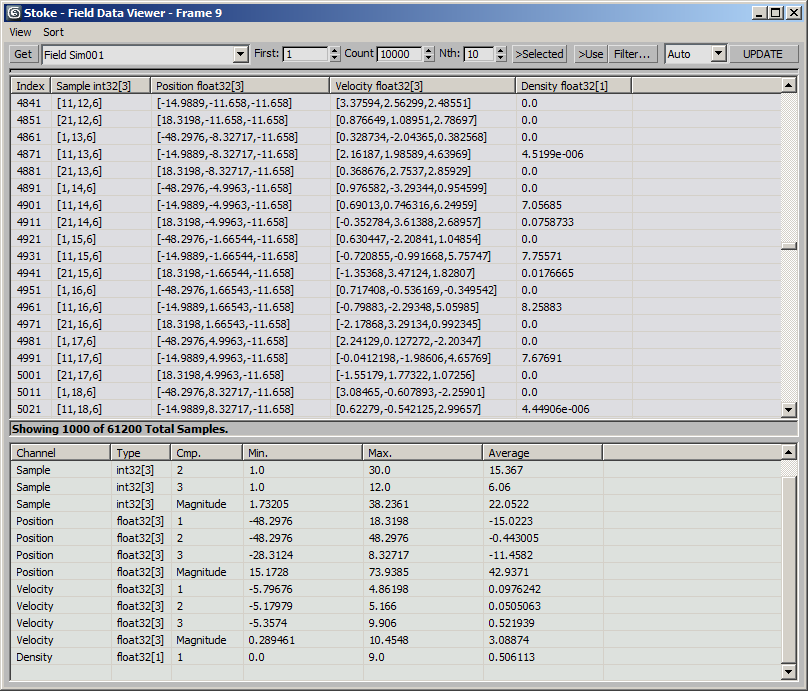Screen dimensions: 808x691
Task: Select row with index 5021
Action: [x=396, y=409]
